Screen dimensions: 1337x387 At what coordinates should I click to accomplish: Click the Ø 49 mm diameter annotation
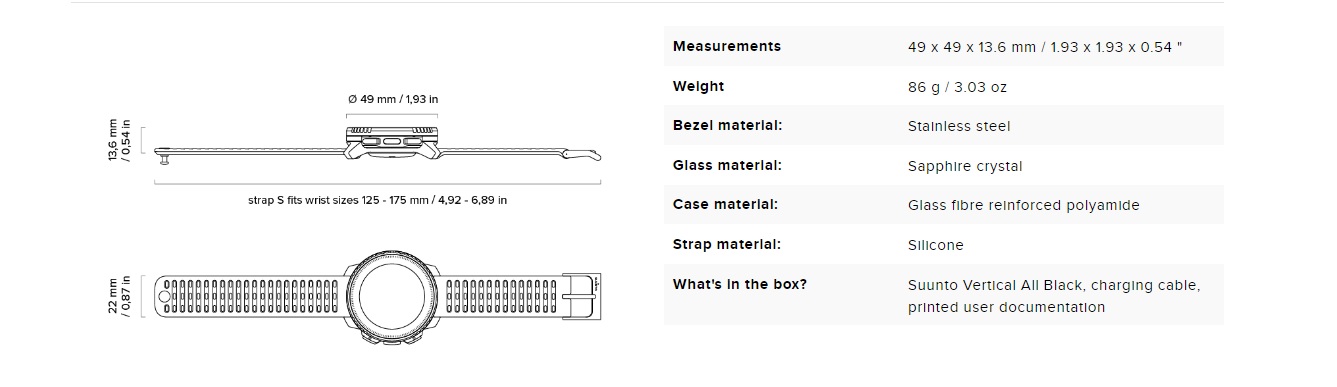pos(393,99)
